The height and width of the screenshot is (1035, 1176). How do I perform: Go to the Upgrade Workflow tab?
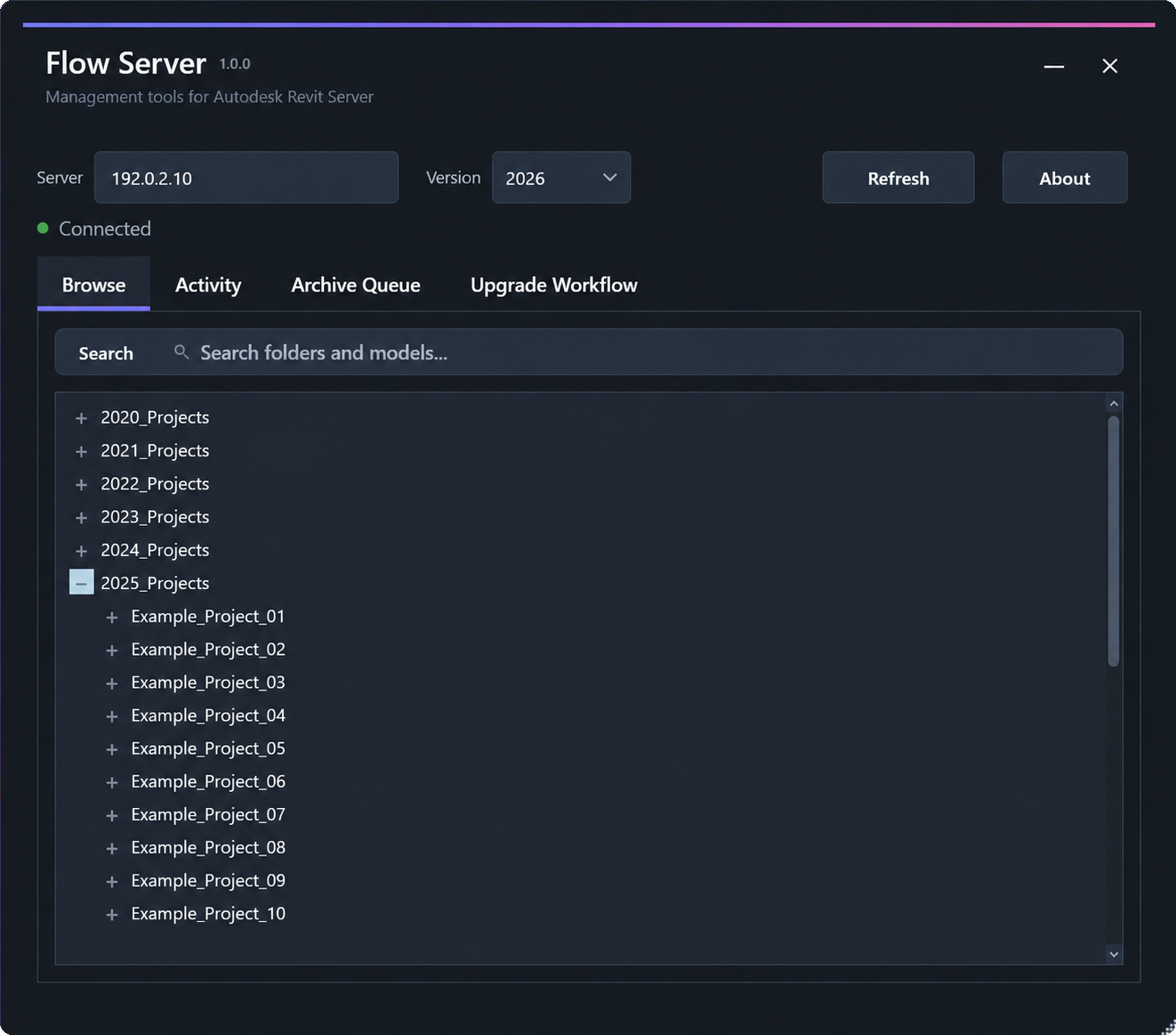(x=553, y=285)
